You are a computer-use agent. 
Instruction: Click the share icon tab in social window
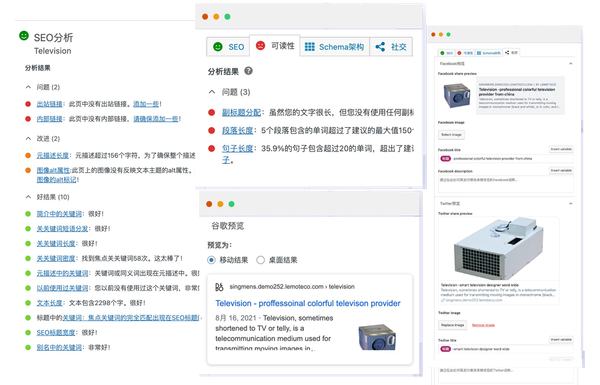click(511, 52)
